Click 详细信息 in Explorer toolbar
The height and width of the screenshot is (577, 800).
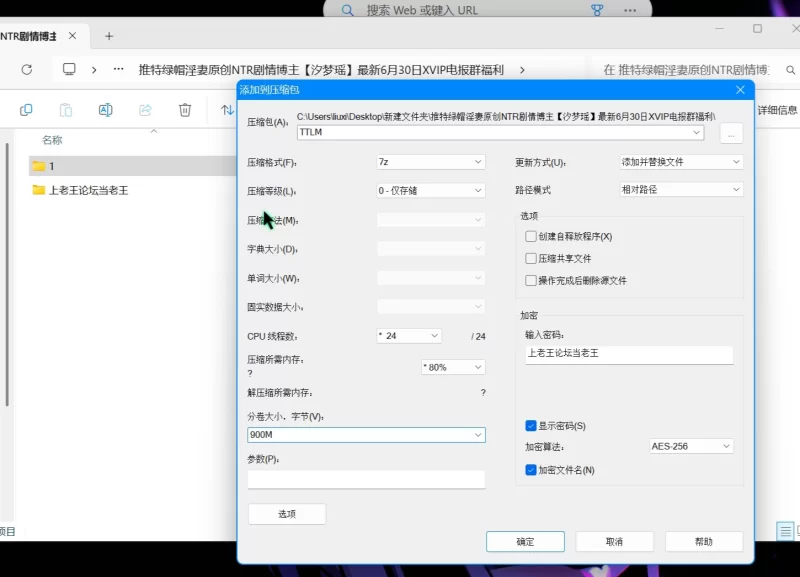[777, 110]
